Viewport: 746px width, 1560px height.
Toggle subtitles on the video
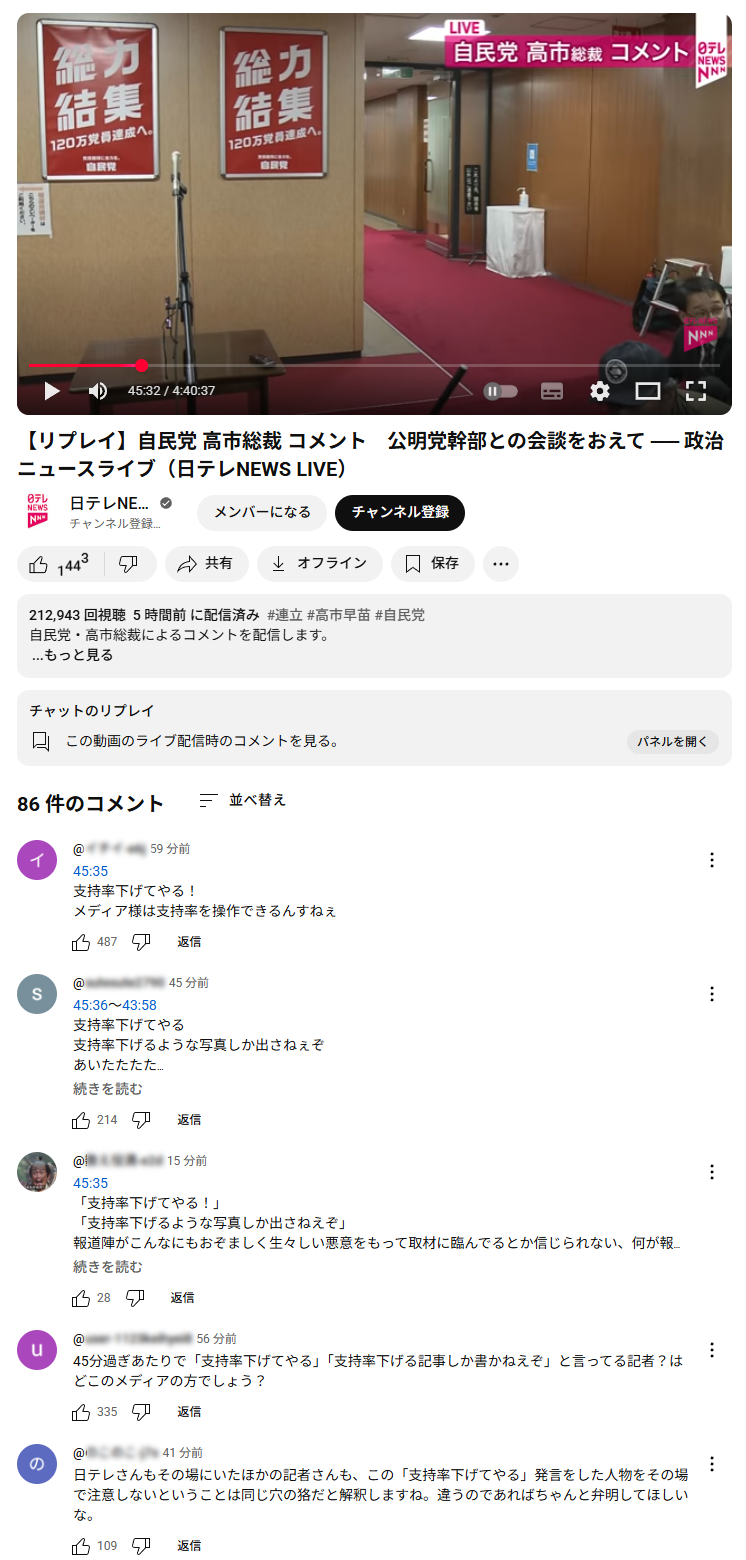[552, 391]
